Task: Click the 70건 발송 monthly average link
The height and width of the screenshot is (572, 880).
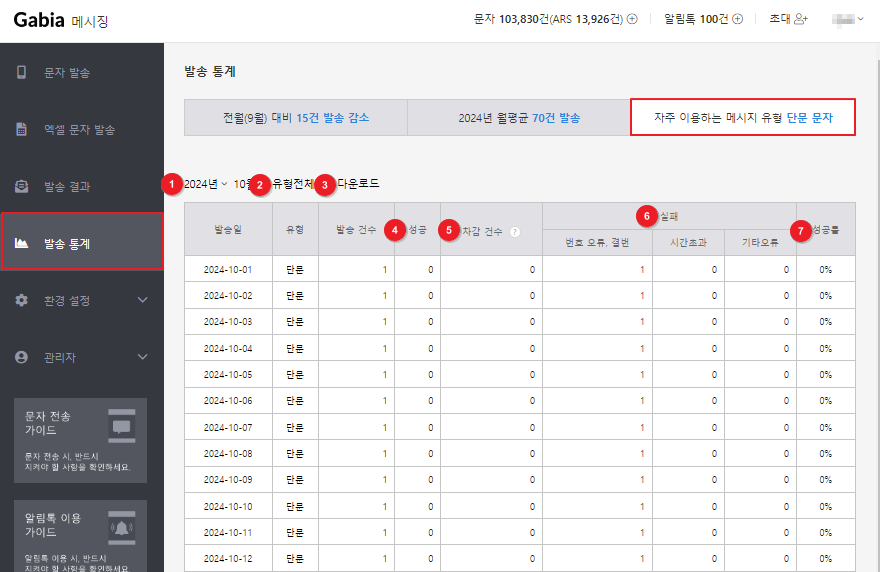Action: tap(556, 118)
